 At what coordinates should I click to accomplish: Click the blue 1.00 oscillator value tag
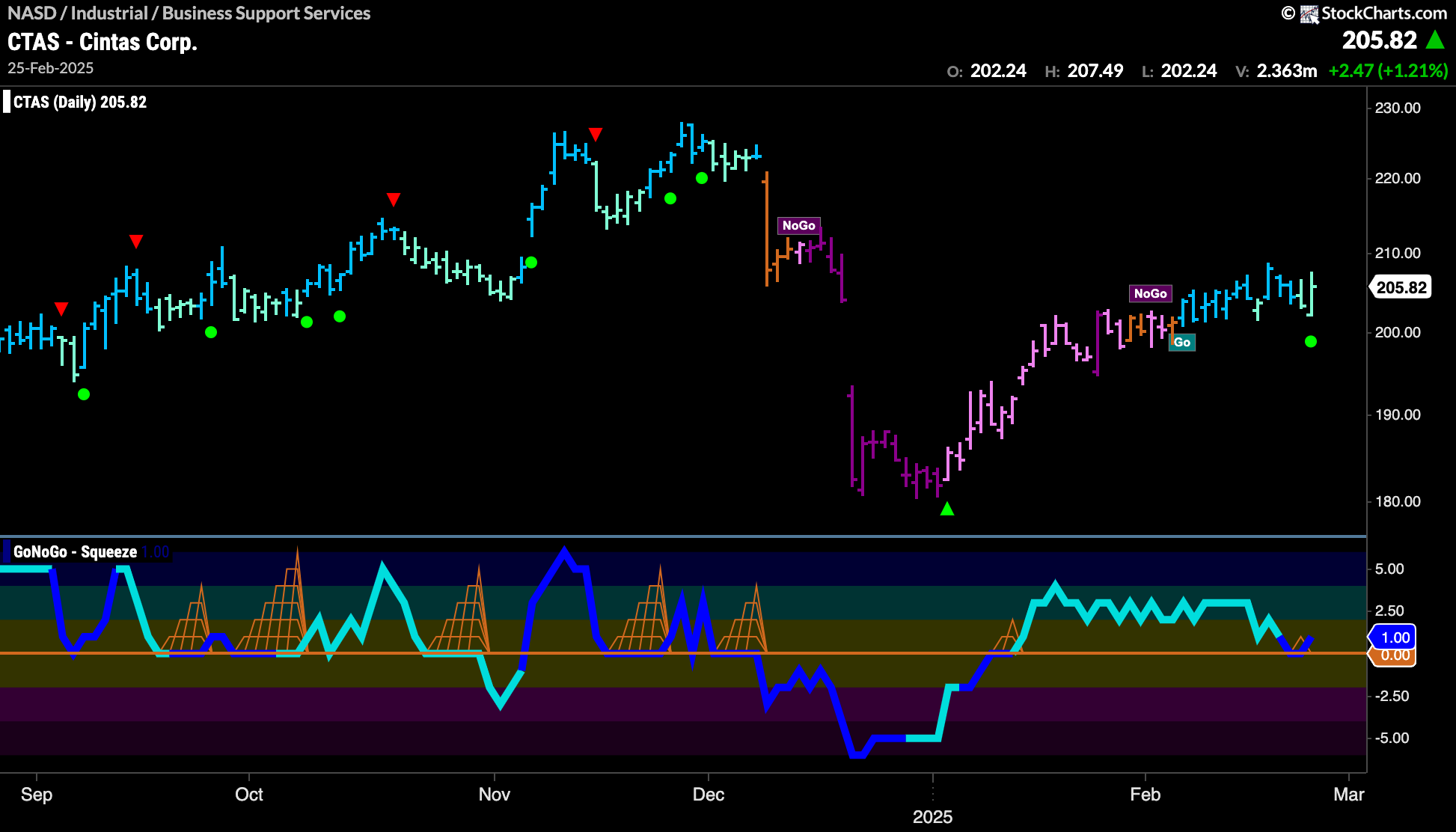coord(1393,637)
